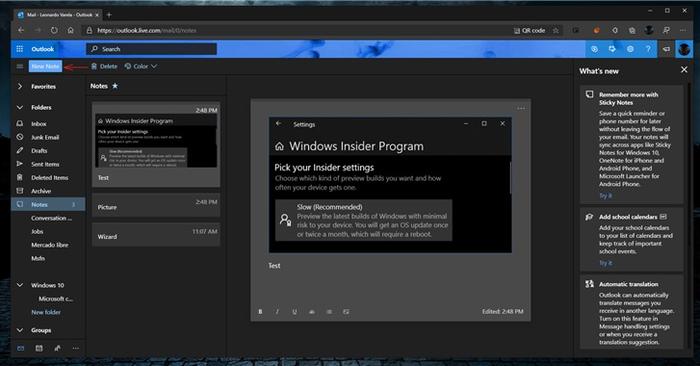Select the Notes folder

pyautogui.click(x=48, y=204)
